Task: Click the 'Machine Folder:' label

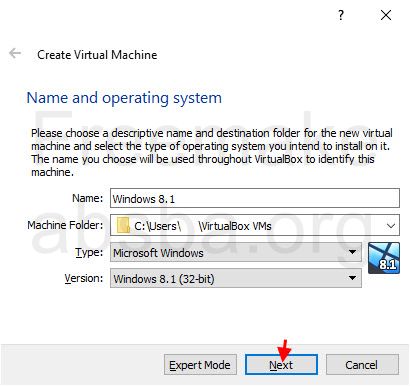Action: [65, 225]
